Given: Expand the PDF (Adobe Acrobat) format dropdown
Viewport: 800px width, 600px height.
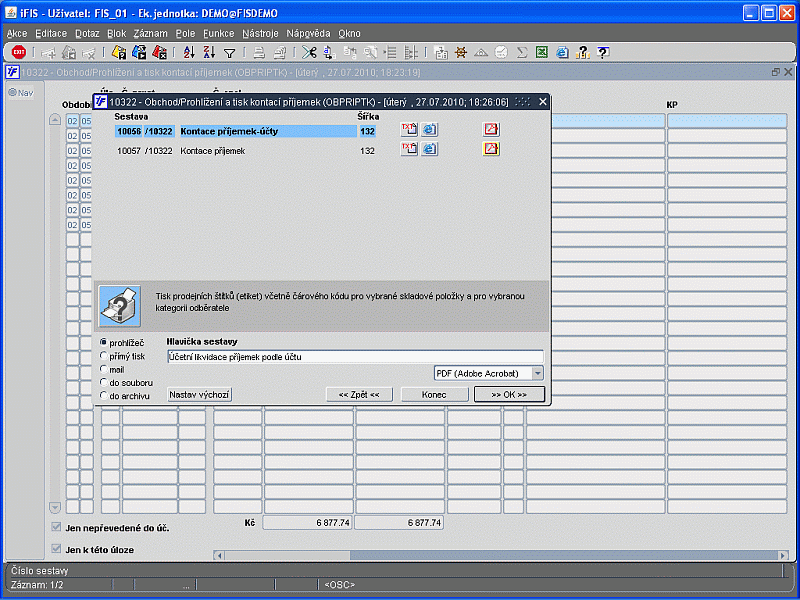Looking at the screenshot, I should (538, 373).
